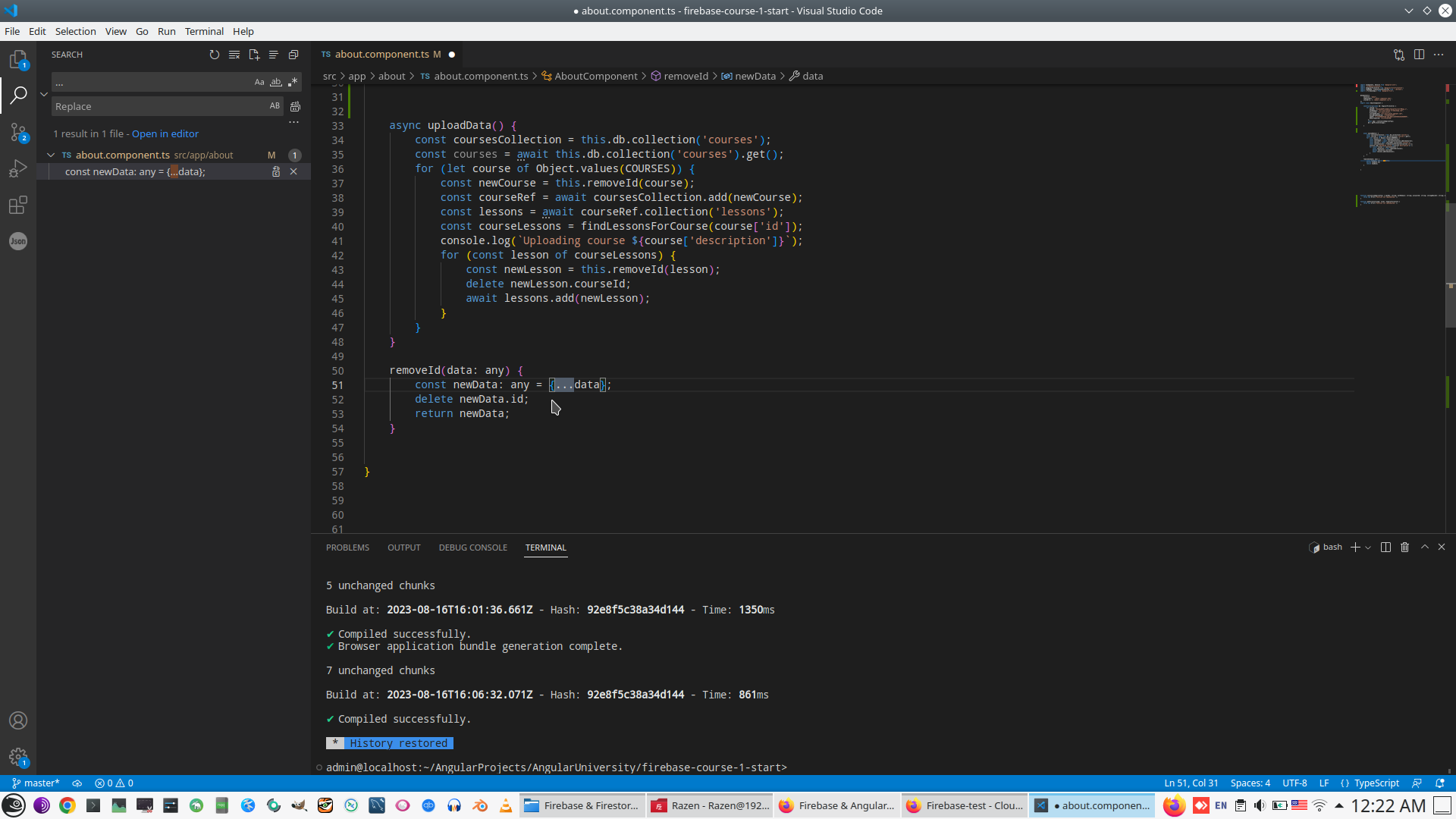Toggle Use Regular Expression in search
Screen dimensions: 1456x819
[x=293, y=82]
